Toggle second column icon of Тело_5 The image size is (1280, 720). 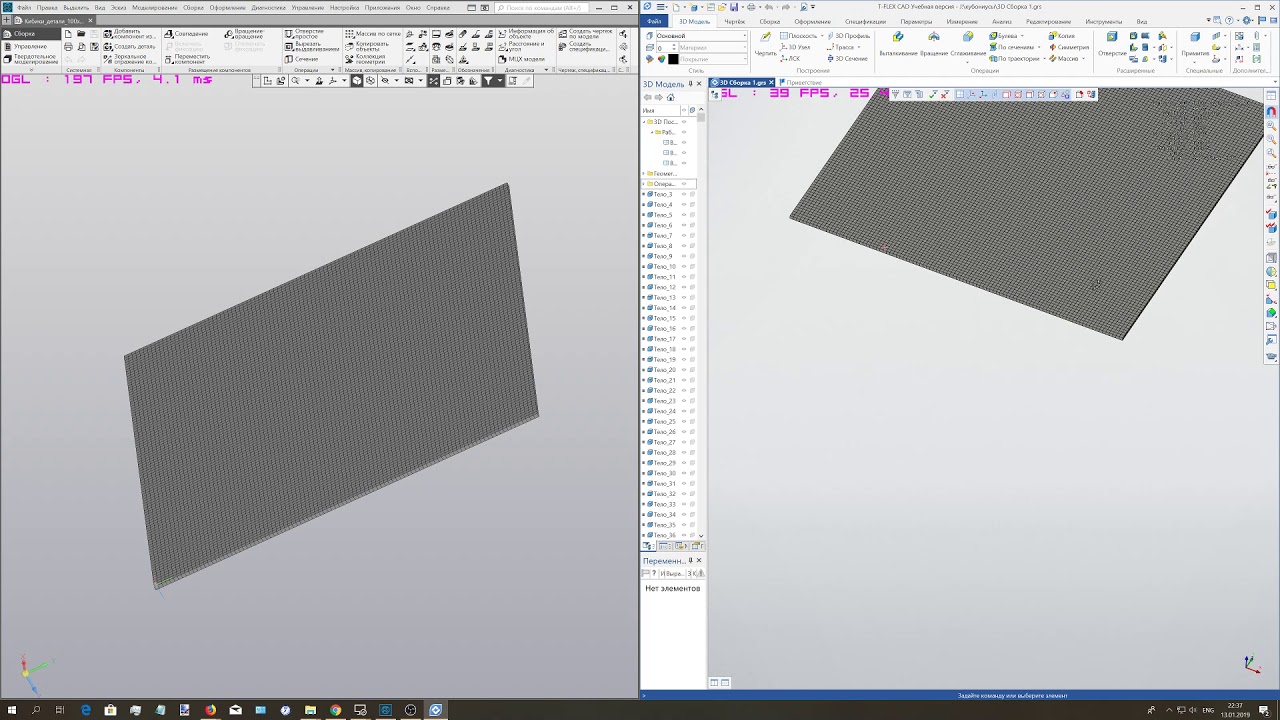693,215
